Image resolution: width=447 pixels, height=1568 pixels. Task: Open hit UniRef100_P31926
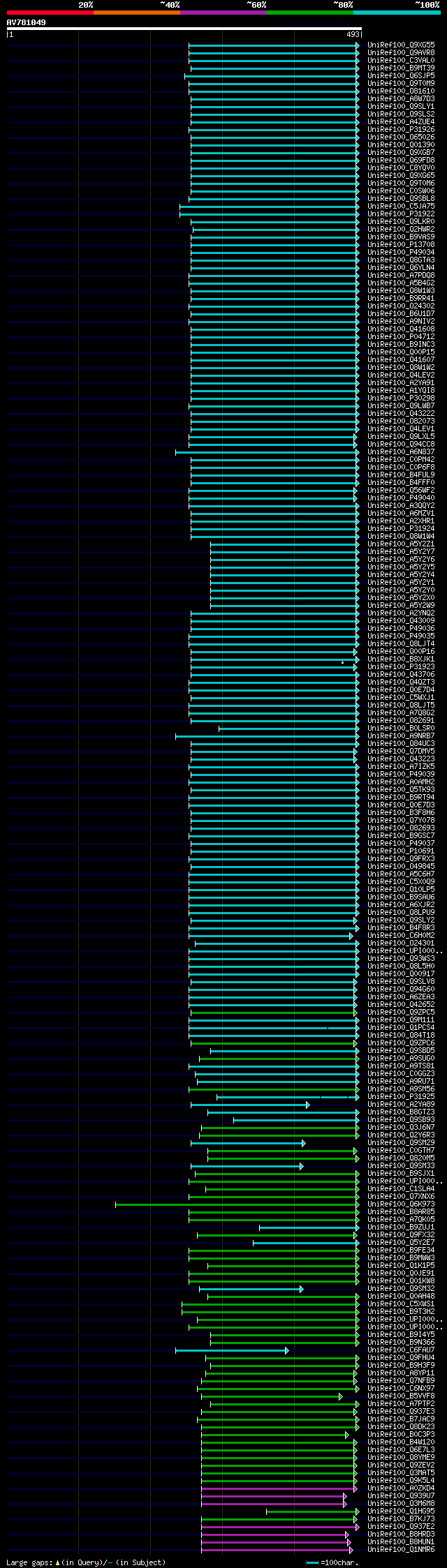pos(401,129)
